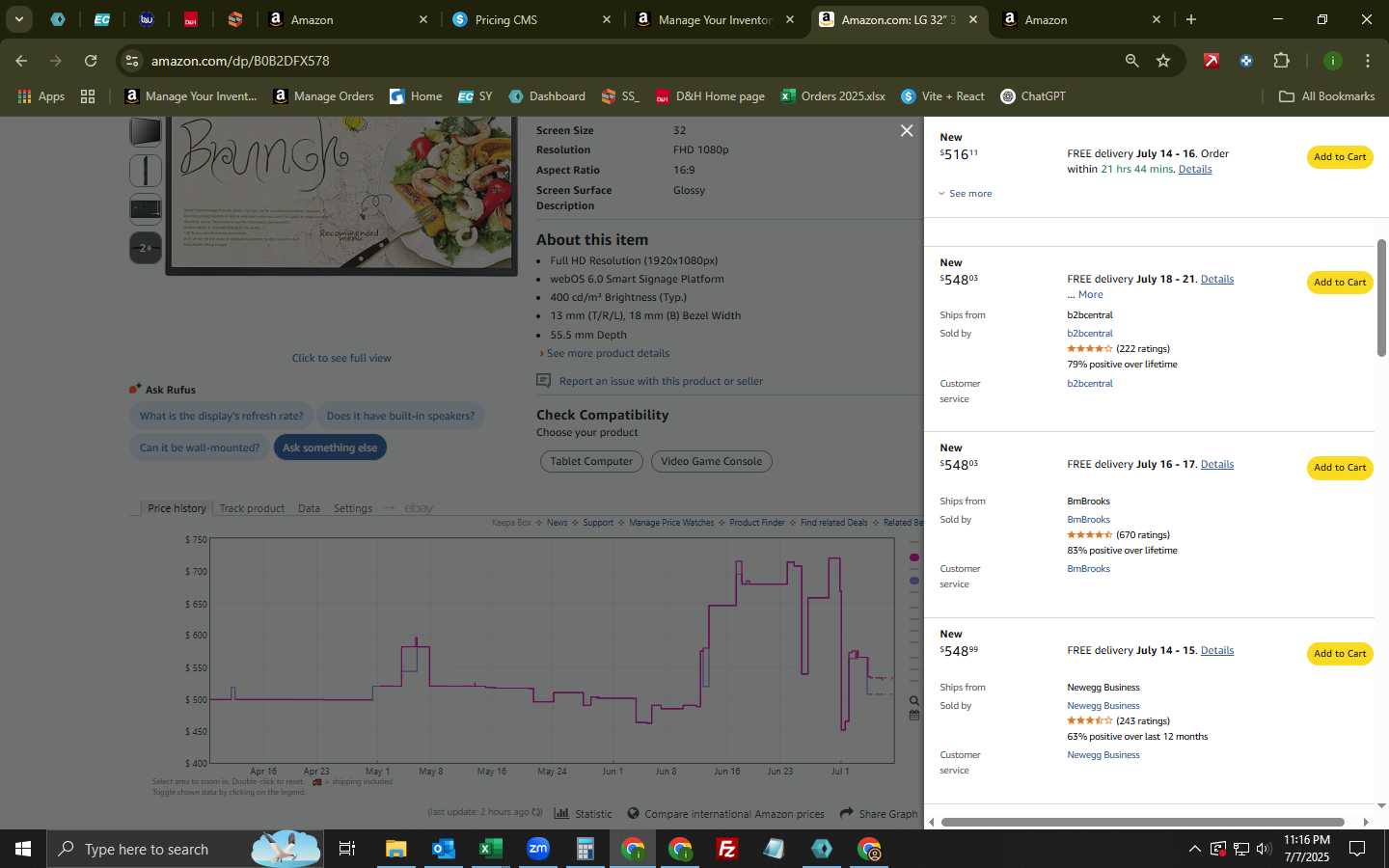The width and height of the screenshot is (1389, 868).
Task: Open the ChatGPT bookmark
Action: [x=1033, y=96]
